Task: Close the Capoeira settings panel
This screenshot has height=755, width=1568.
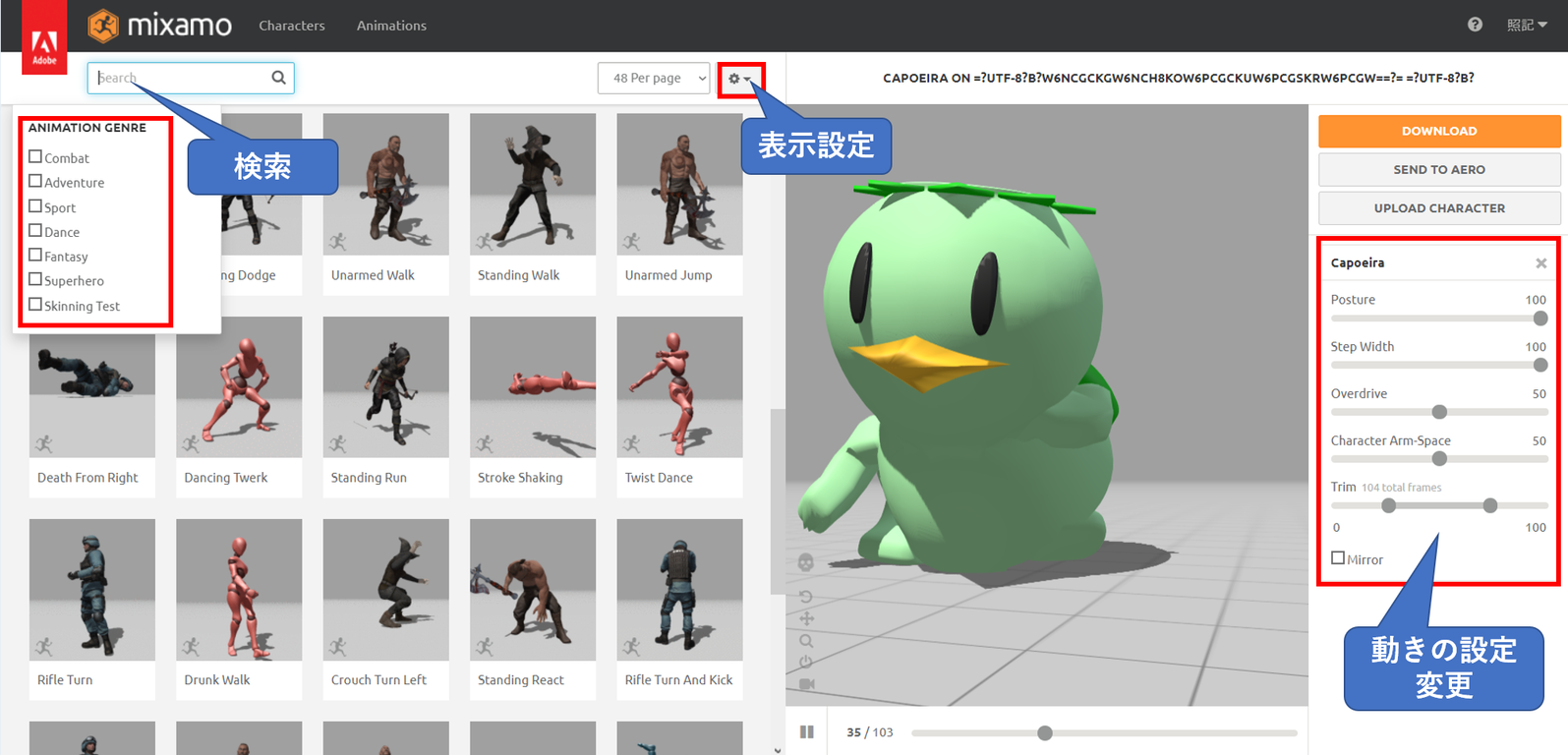Action: 1540,263
